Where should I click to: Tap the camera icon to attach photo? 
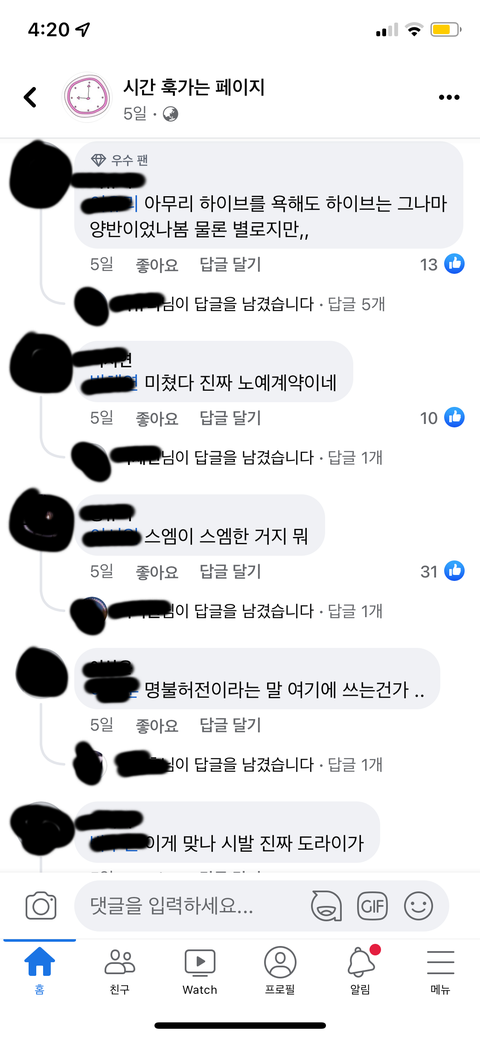point(41,906)
